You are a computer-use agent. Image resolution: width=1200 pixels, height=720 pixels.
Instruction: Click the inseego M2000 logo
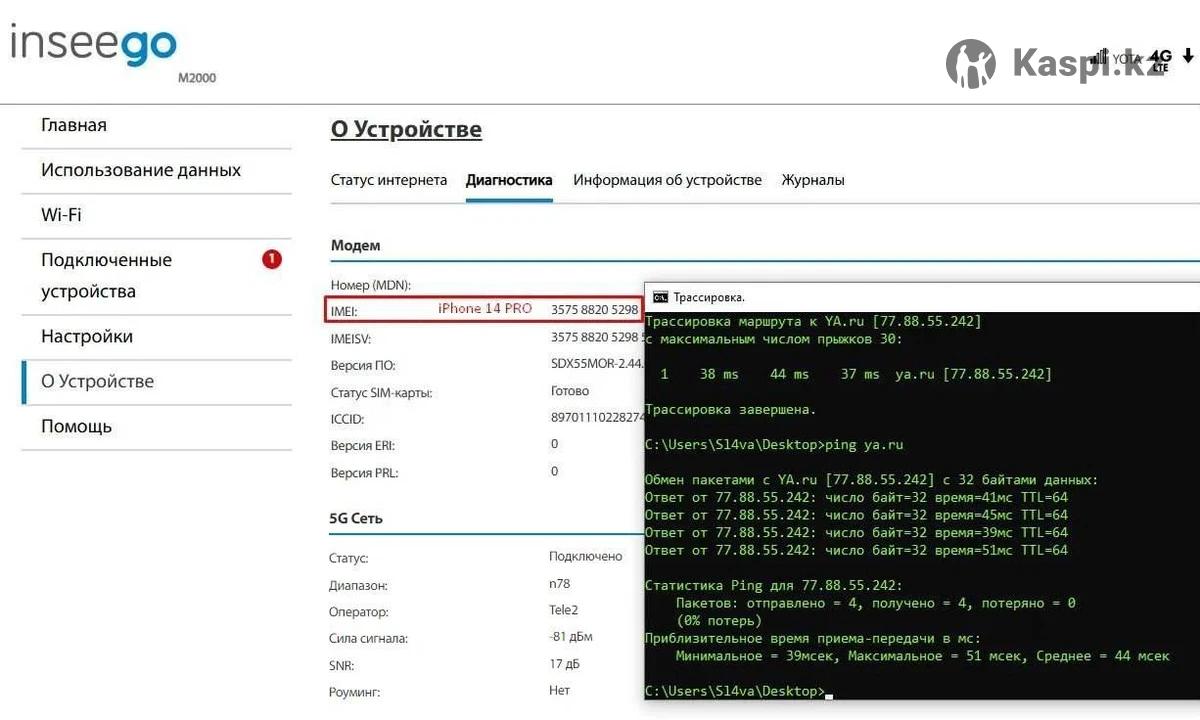[112, 52]
